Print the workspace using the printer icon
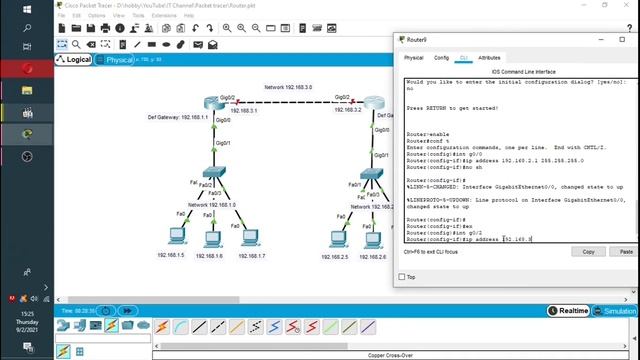 coord(105,28)
